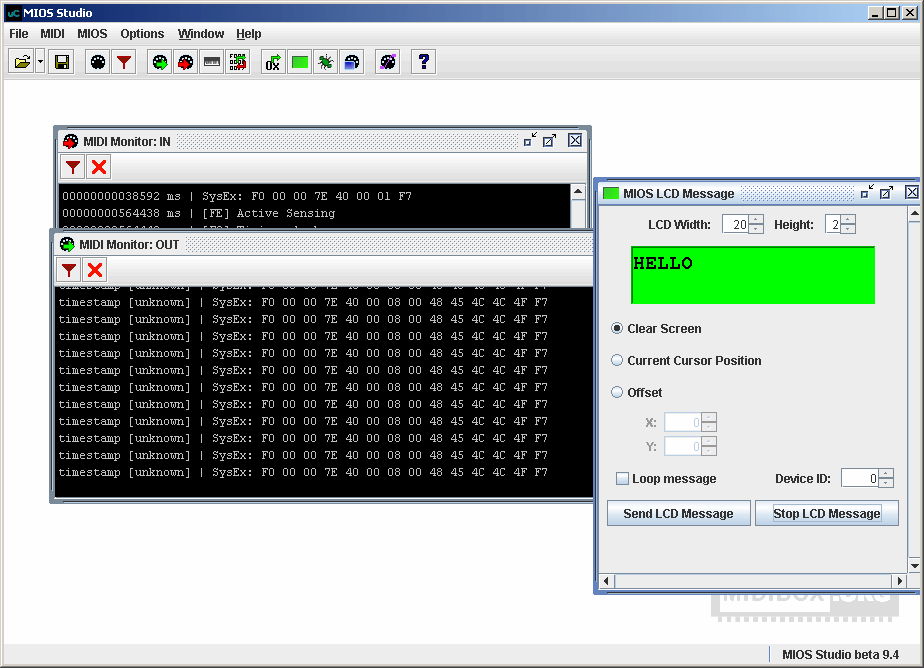Click the 'MIOS Studio beta 9.4' status text
The image size is (924, 668).
pyautogui.click(x=840, y=654)
